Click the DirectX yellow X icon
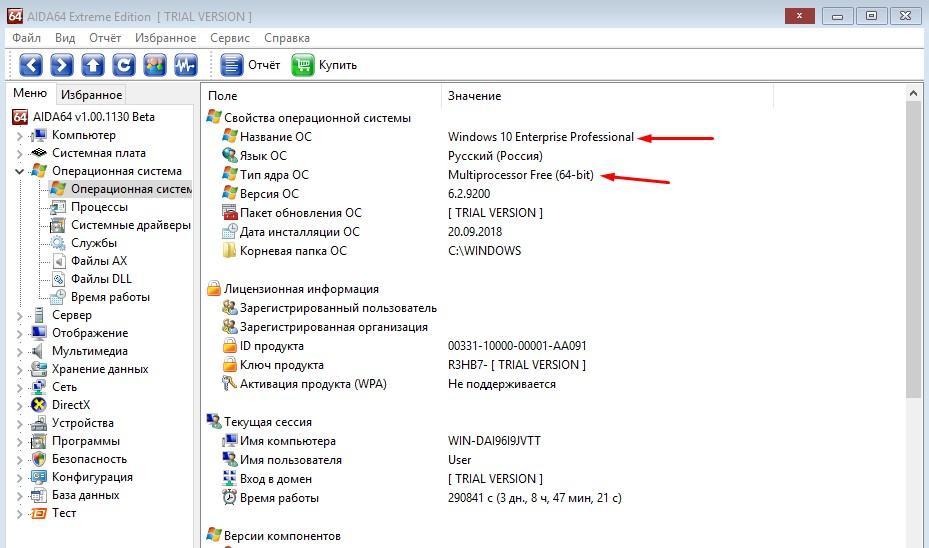Screen dimensions: 929x548 coord(39,405)
